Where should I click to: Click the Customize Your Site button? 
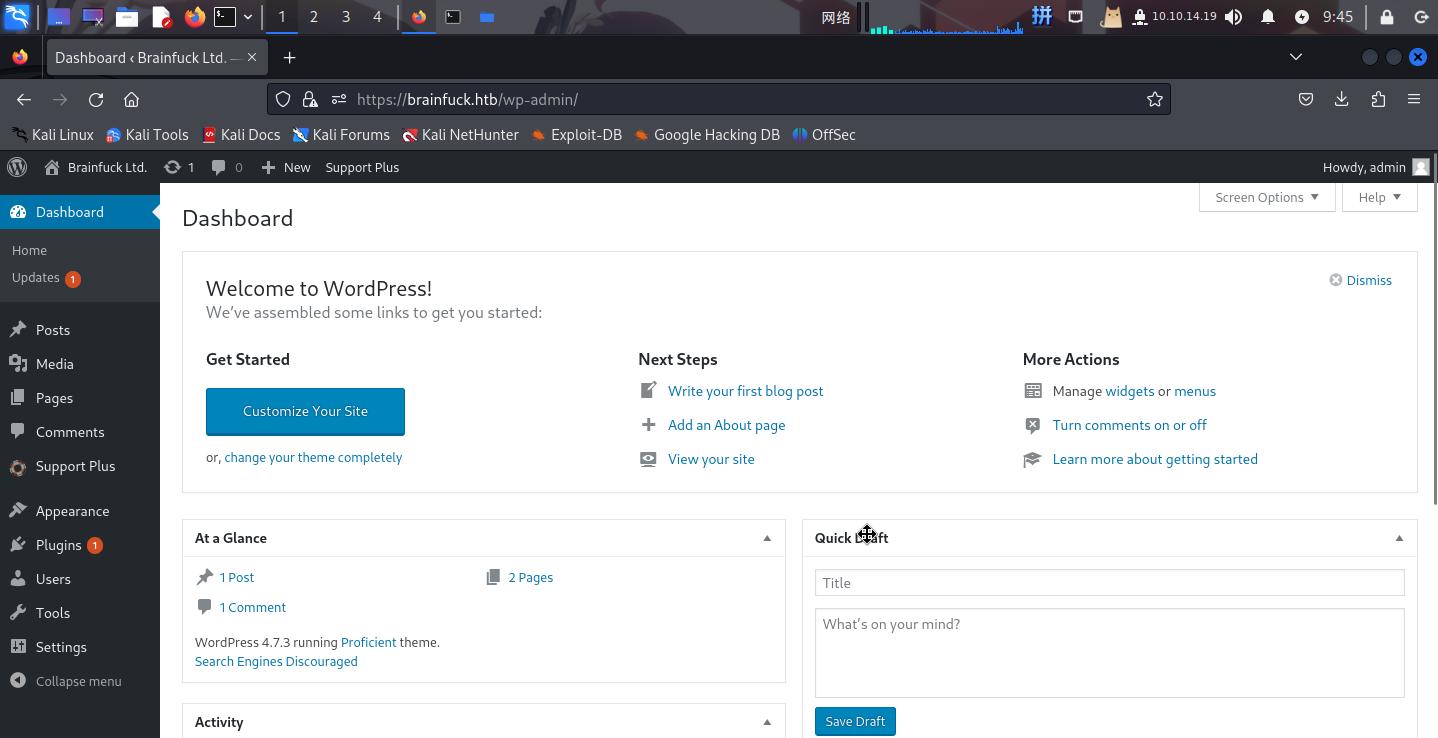coord(305,412)
